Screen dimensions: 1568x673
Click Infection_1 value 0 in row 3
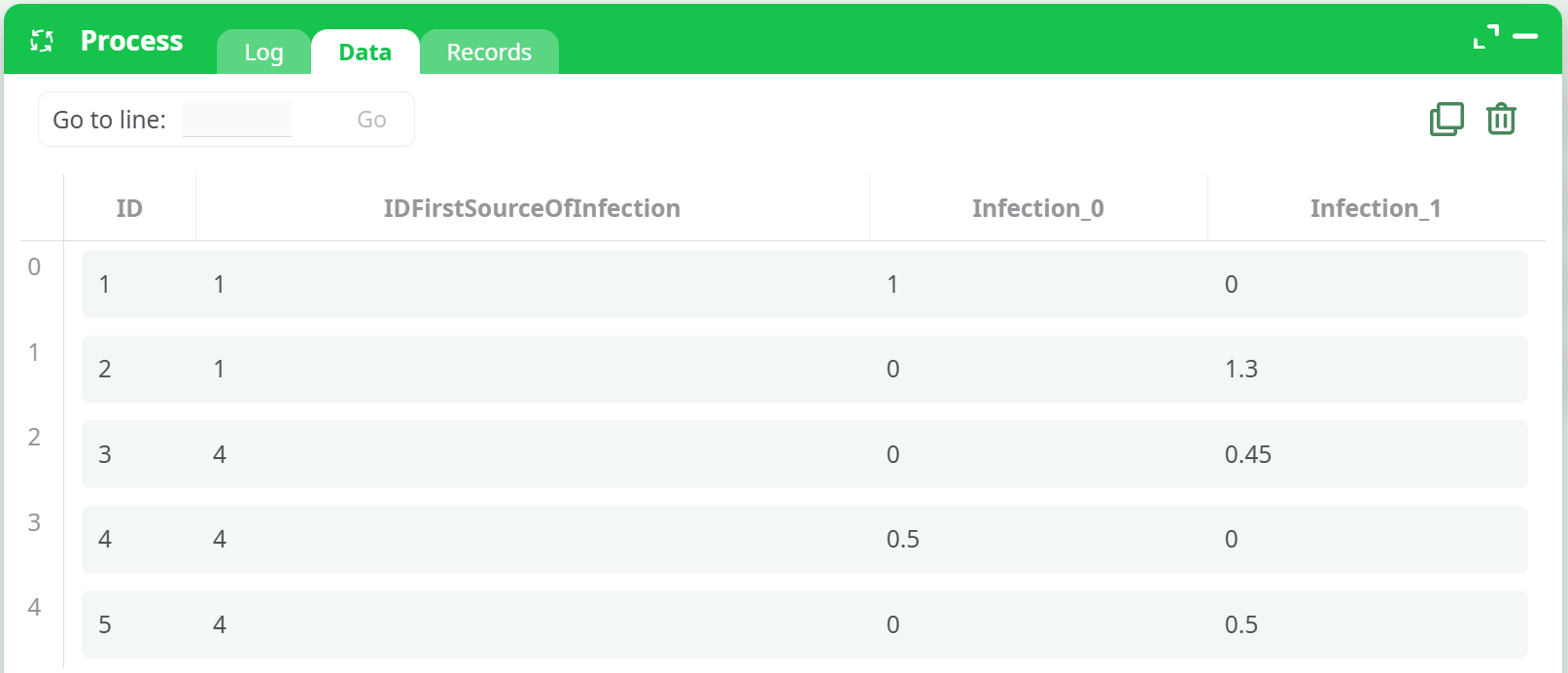coord(1232,539)
